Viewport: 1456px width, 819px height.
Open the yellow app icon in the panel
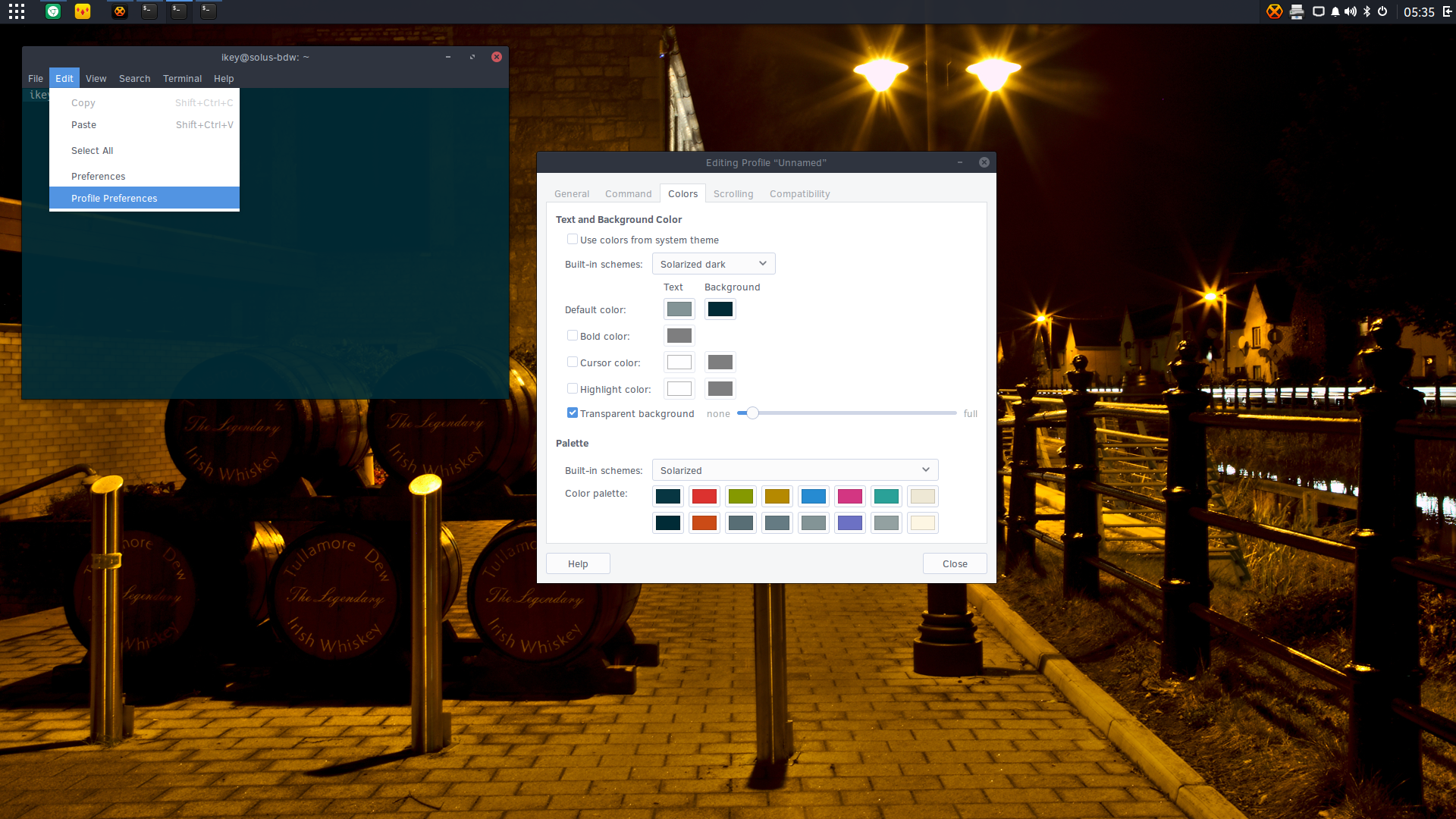coord(83,11)
